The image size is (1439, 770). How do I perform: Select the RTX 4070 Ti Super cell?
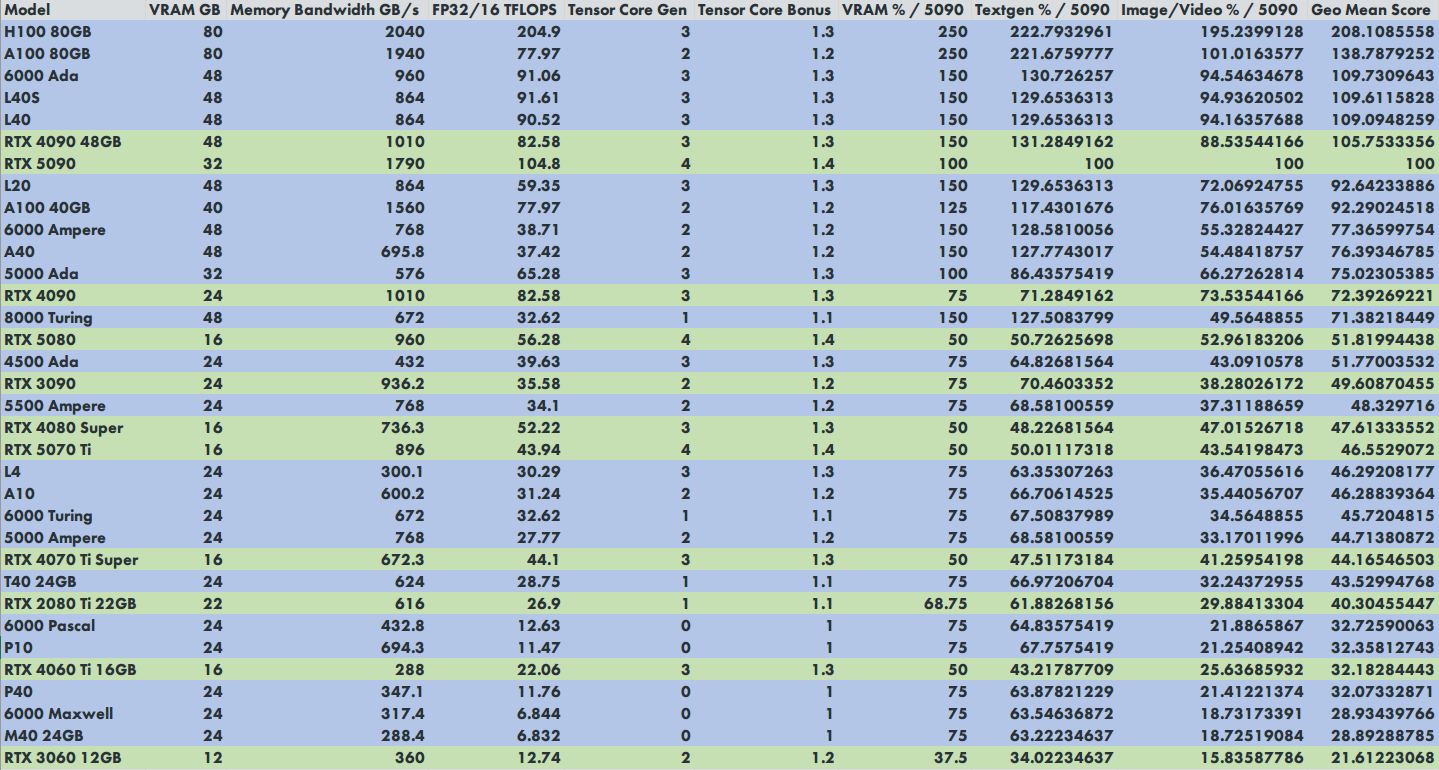coord(71,560)
